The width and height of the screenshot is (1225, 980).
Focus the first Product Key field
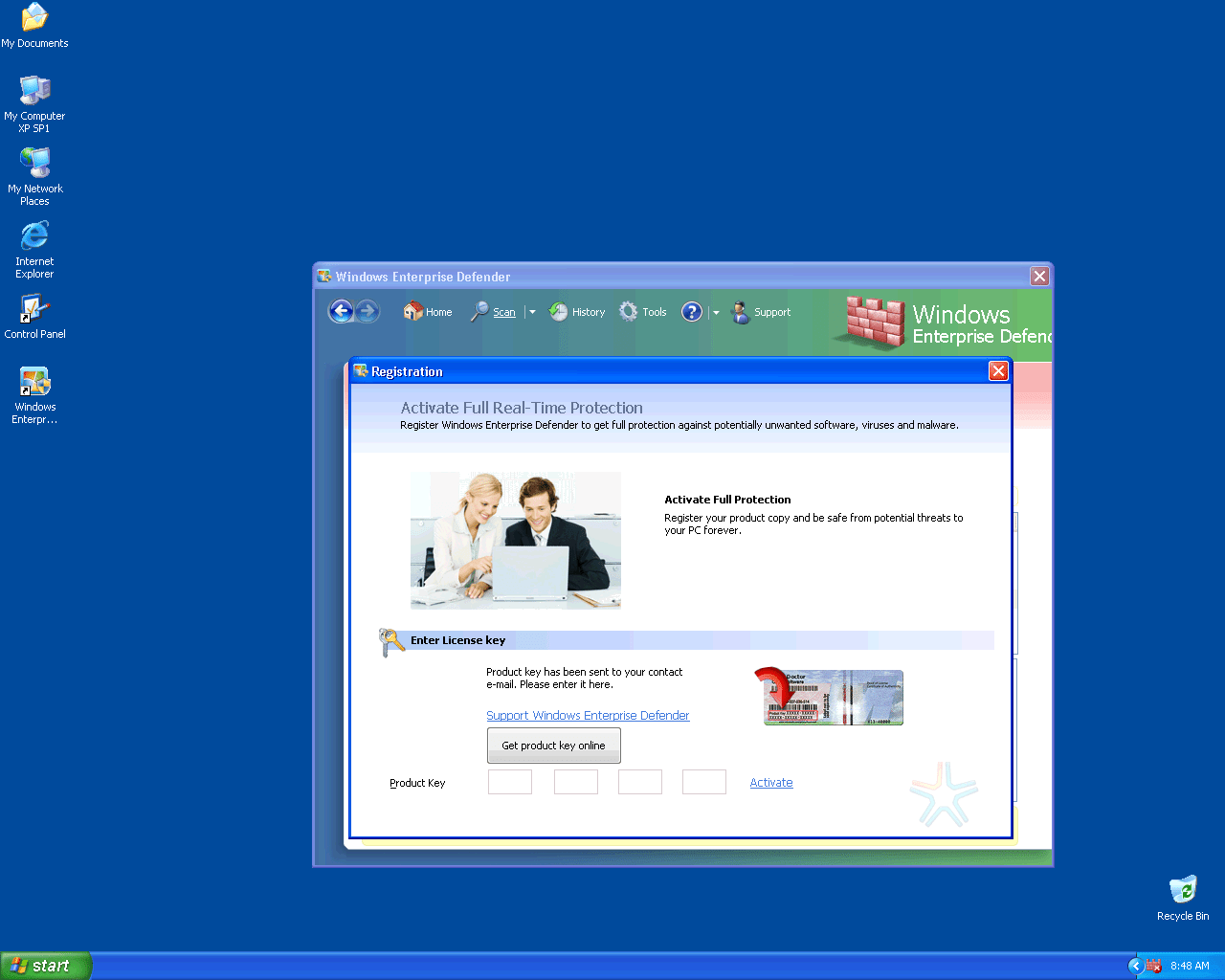coord(510,782)
